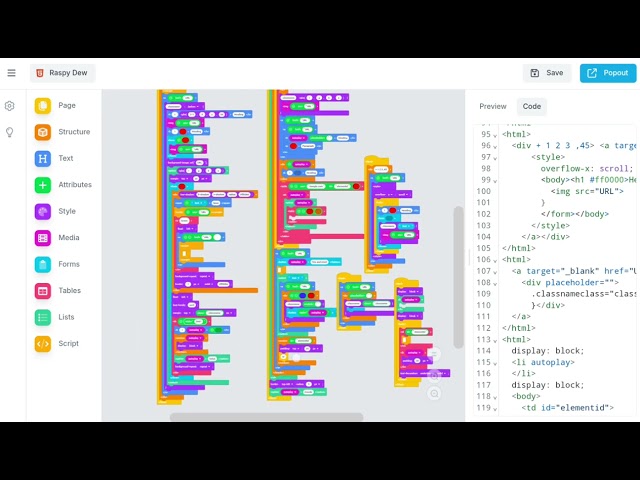Open the Popout window
The image size is (640, 480).
[x=608, y=73]
